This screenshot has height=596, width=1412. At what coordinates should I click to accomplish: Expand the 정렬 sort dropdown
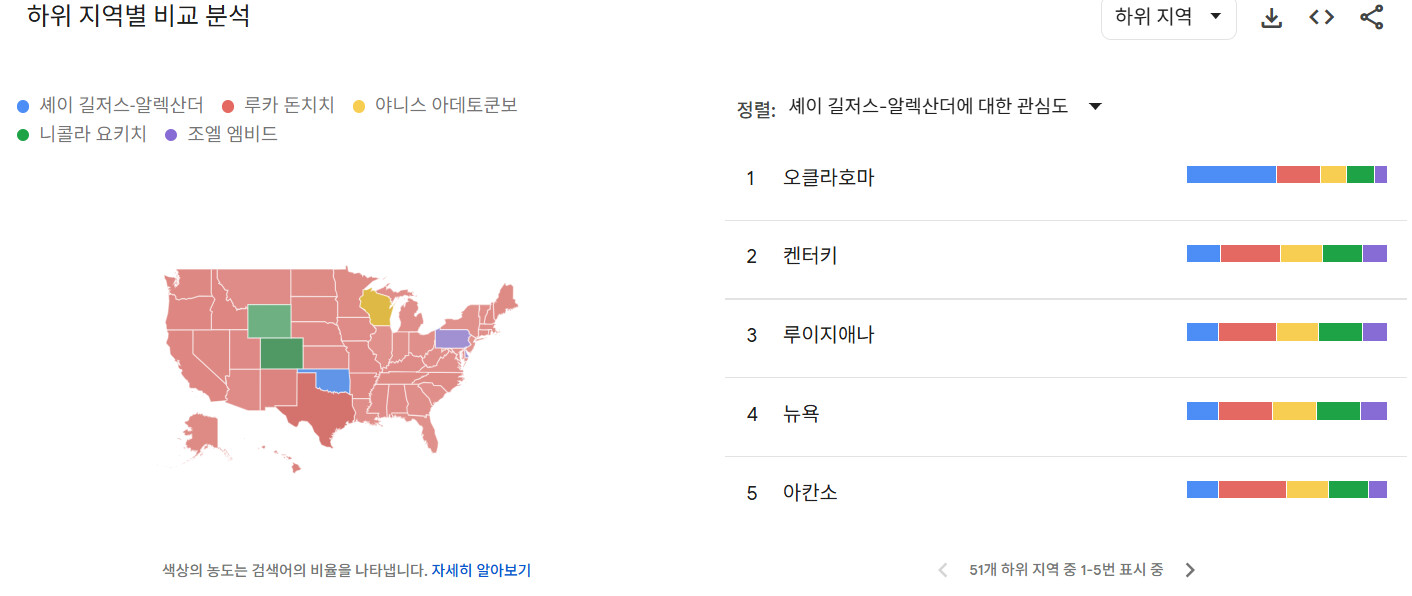pyautogui.click(x=927, y=107)
